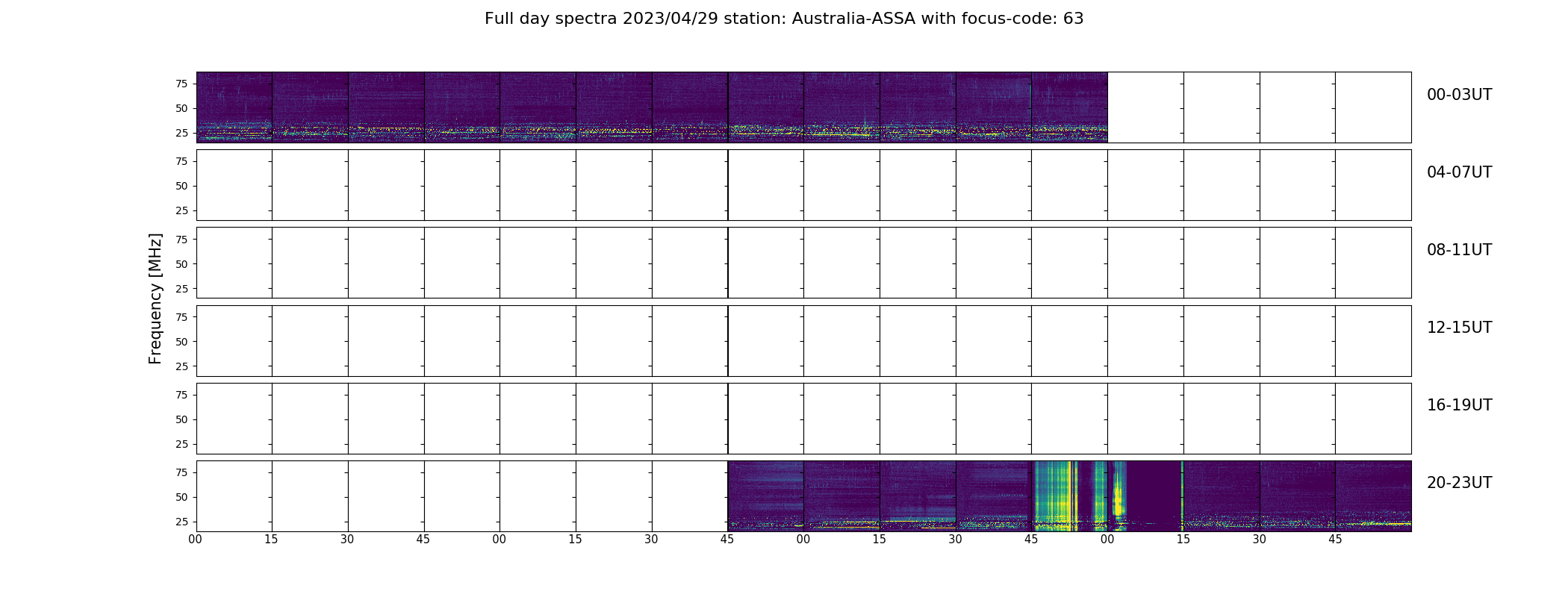Click the dark purple data gap in 20-23UT spectrogram
1568x597 pixels.
1154,496
